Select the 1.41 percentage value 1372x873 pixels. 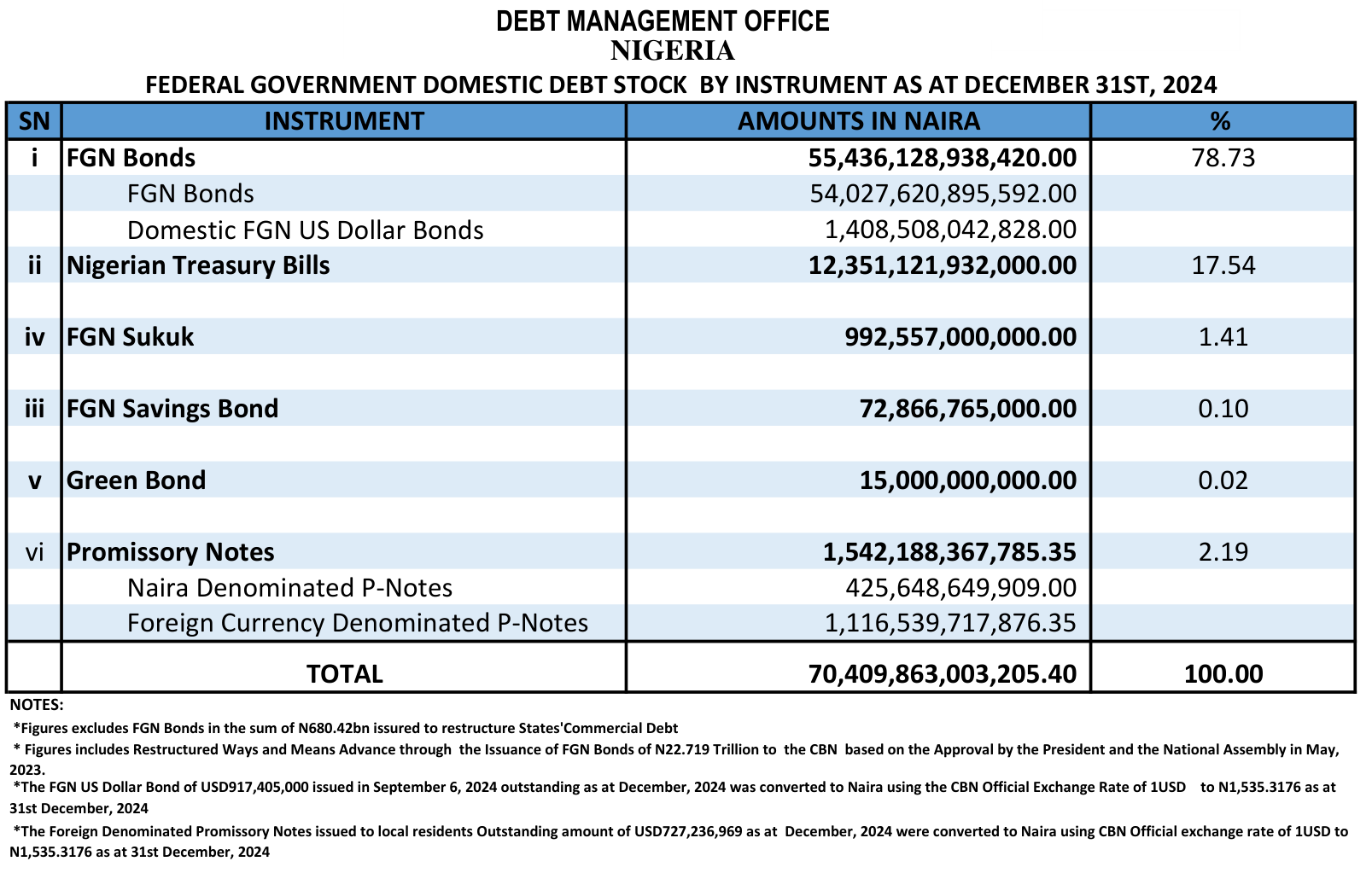point(1223,337)
